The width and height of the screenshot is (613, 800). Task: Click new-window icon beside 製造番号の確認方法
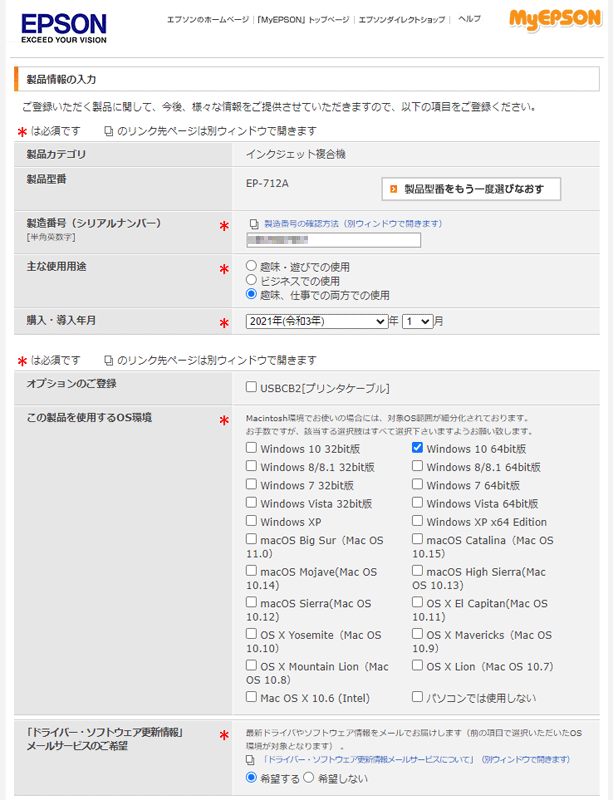click(x=254, y=224)
